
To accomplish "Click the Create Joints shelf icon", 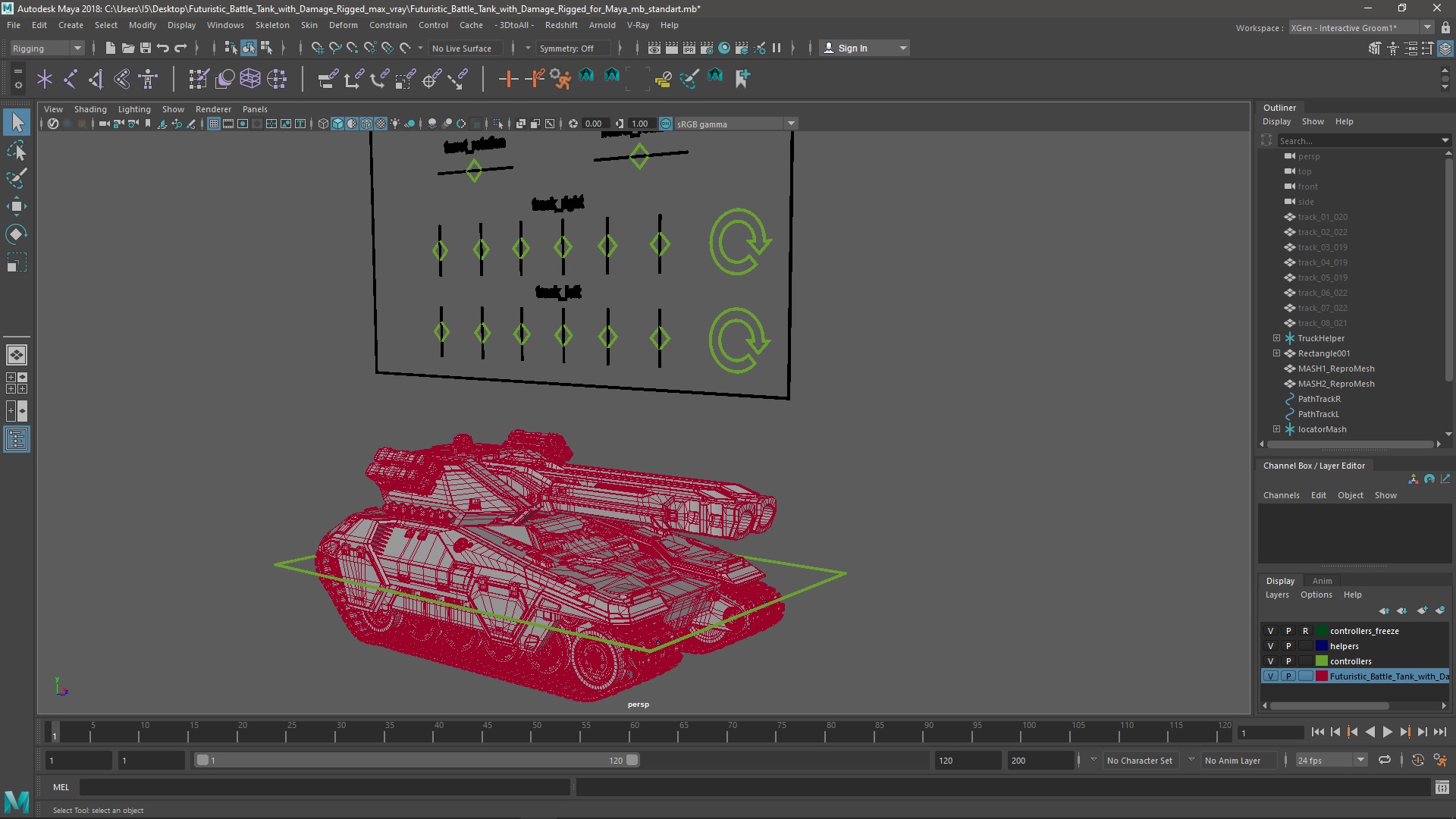I will 71,79.
